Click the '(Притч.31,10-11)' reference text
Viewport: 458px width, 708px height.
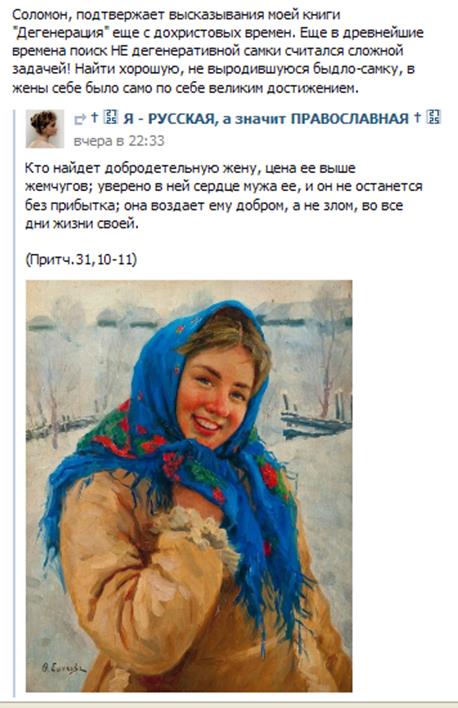coord(81,260)
